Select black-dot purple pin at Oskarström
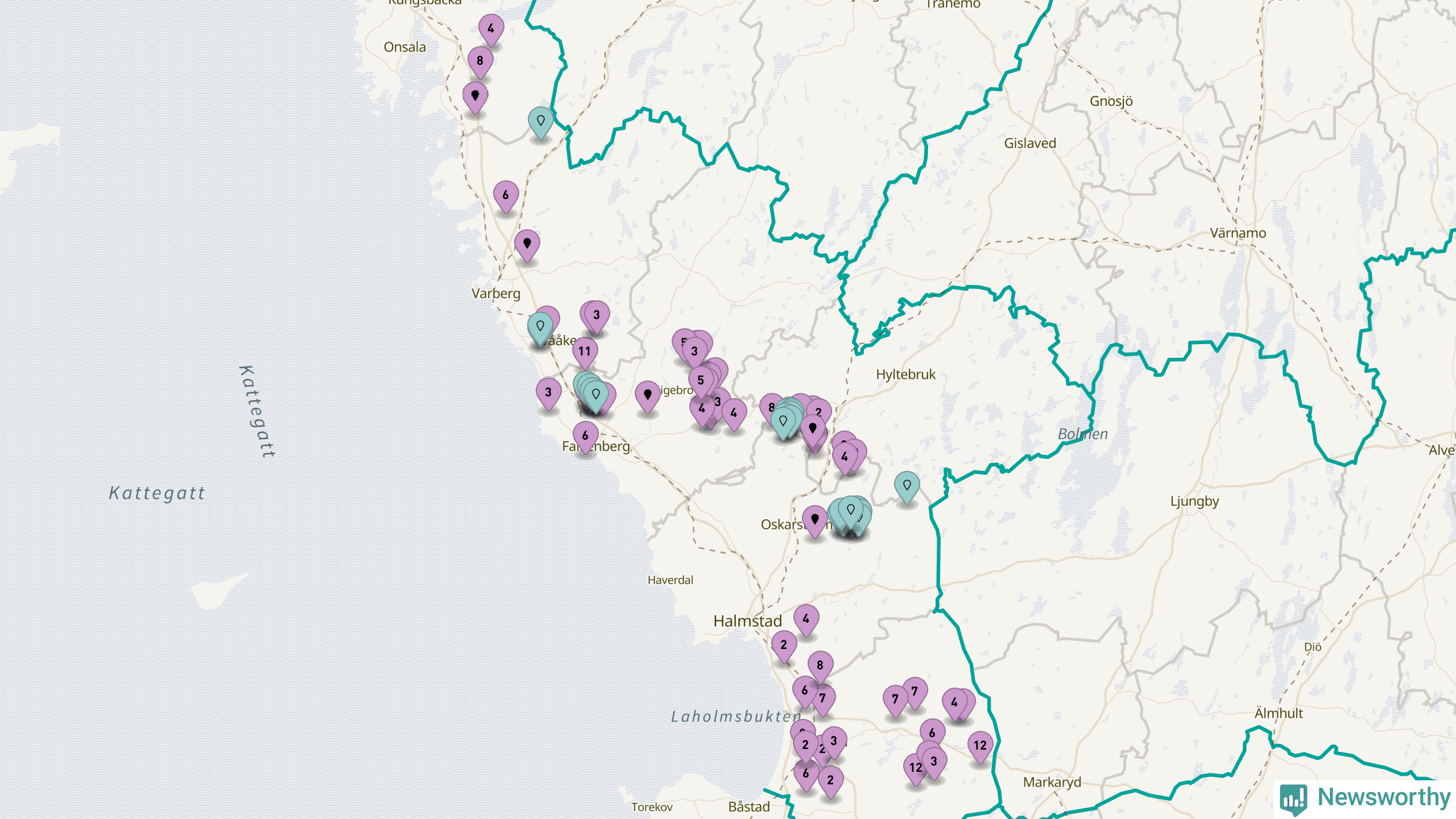This screenshot has height=819, width=1456. click(x=814, y=521)
